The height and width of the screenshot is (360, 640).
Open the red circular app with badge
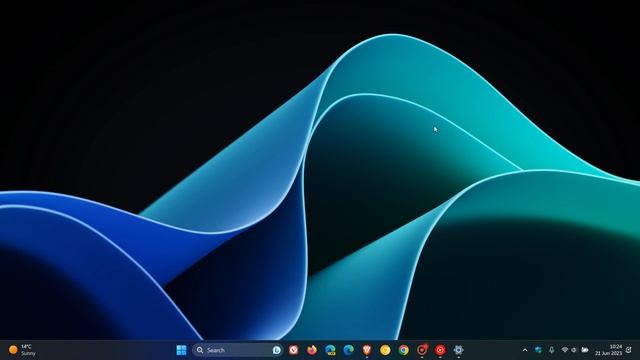pos(422,350)
